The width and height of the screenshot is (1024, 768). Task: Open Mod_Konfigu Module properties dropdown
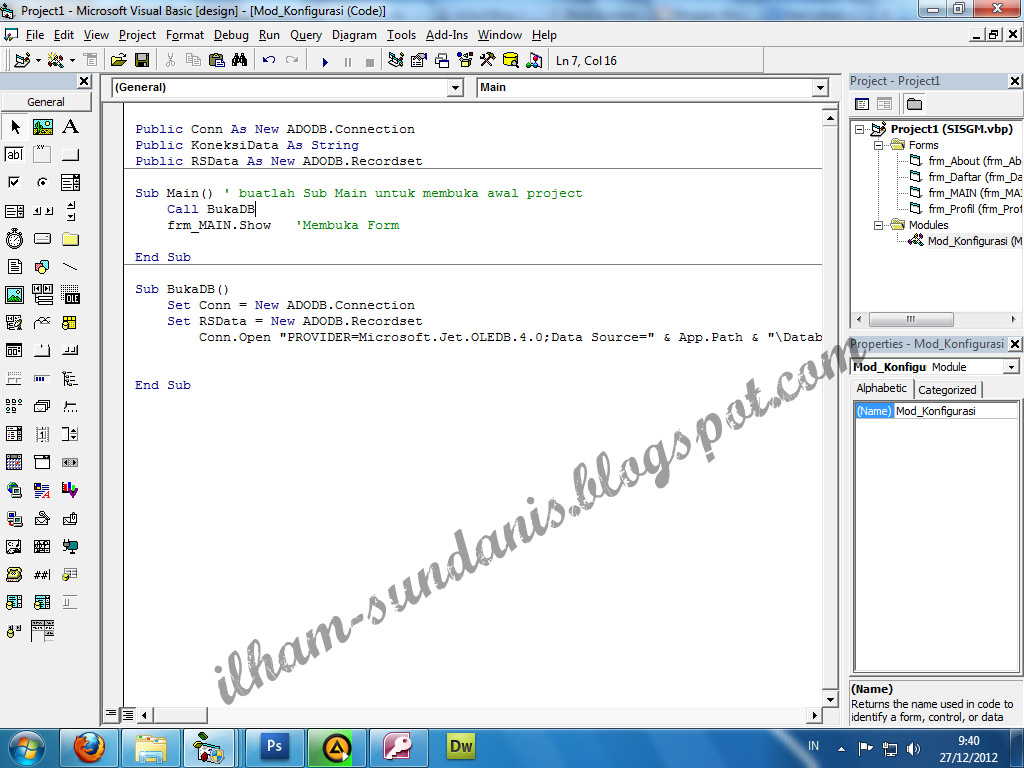coord(1011,367)
